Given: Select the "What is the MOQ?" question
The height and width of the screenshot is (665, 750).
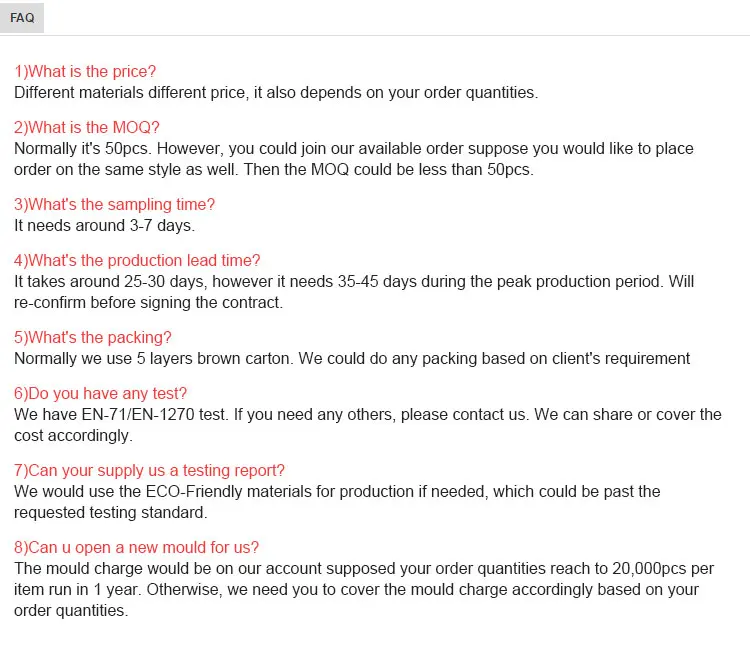Looking at the screenshot, I should click(87, 128).
